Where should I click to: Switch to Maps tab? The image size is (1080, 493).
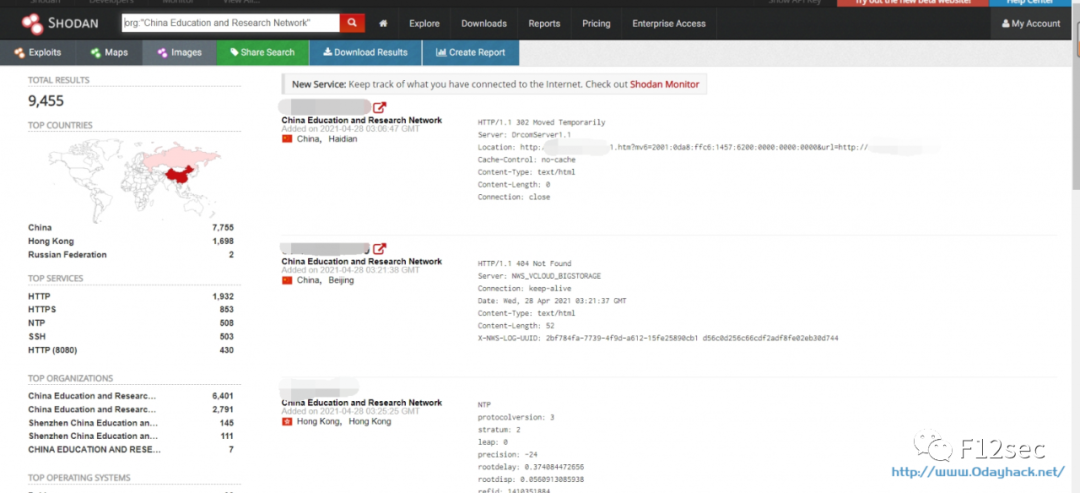[110, 52]
